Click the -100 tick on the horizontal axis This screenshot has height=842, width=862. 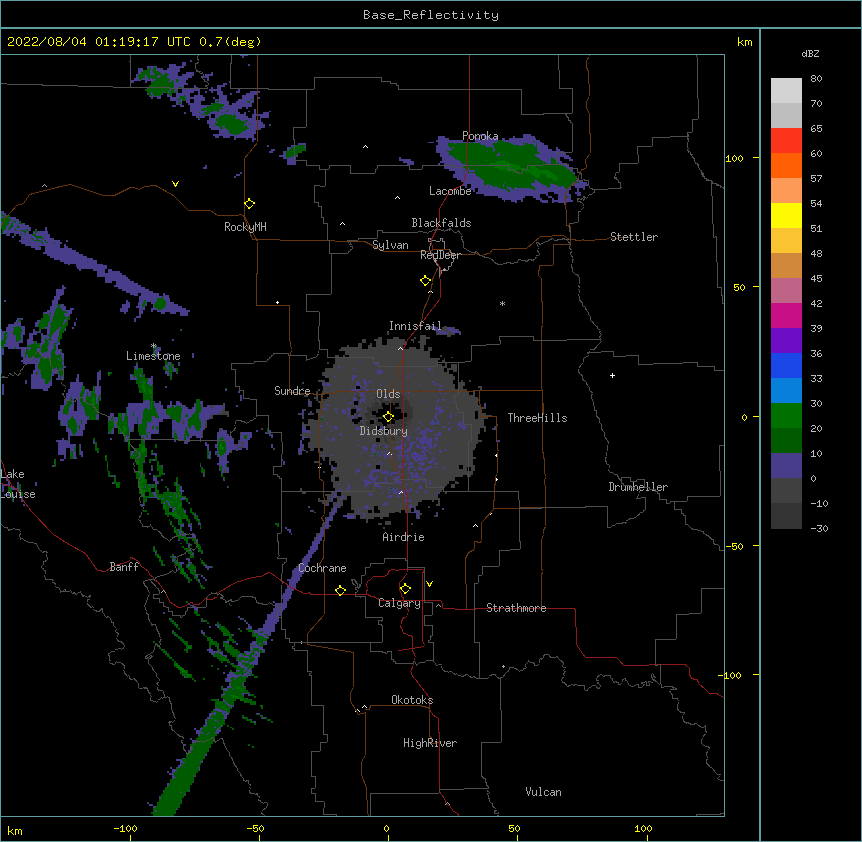point(126,828)
